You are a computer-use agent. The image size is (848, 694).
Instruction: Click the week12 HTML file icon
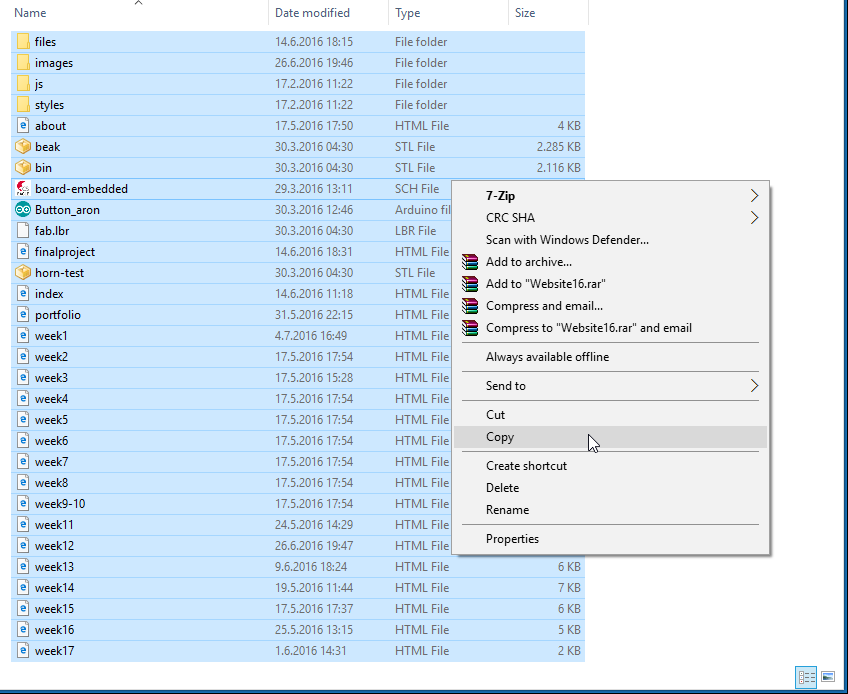pyautogui.click(x=23, y=546)
